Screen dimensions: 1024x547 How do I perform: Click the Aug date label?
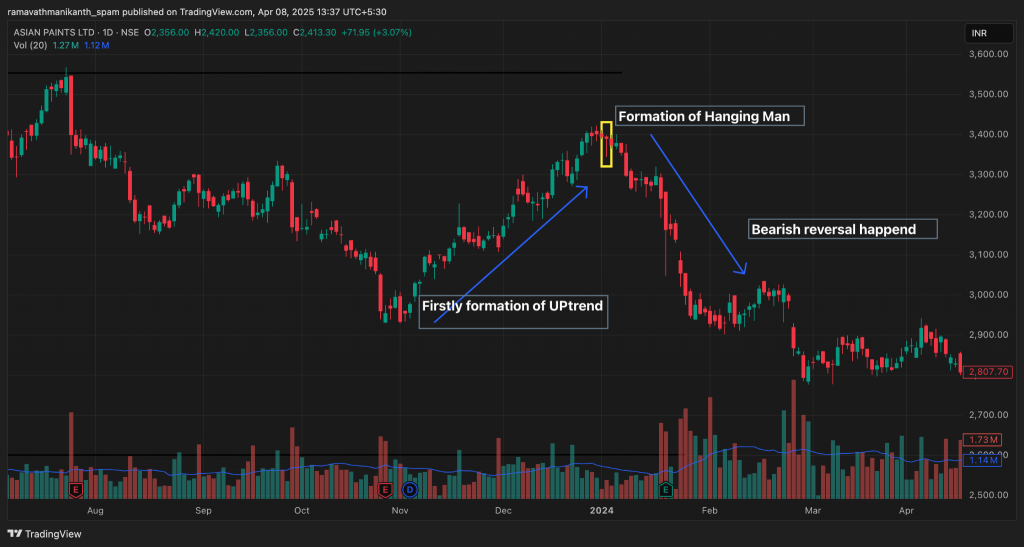point(95,510)
